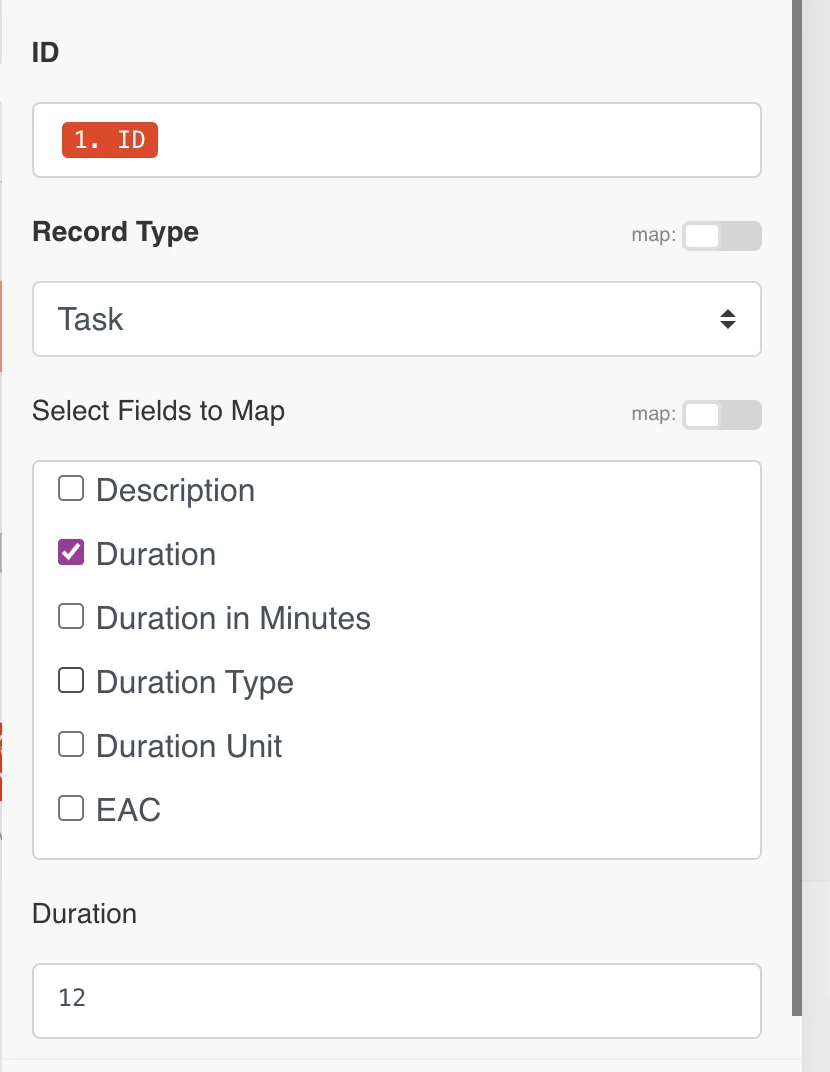
Task: Toggle the map switch for Record Type
Action: 721,236
